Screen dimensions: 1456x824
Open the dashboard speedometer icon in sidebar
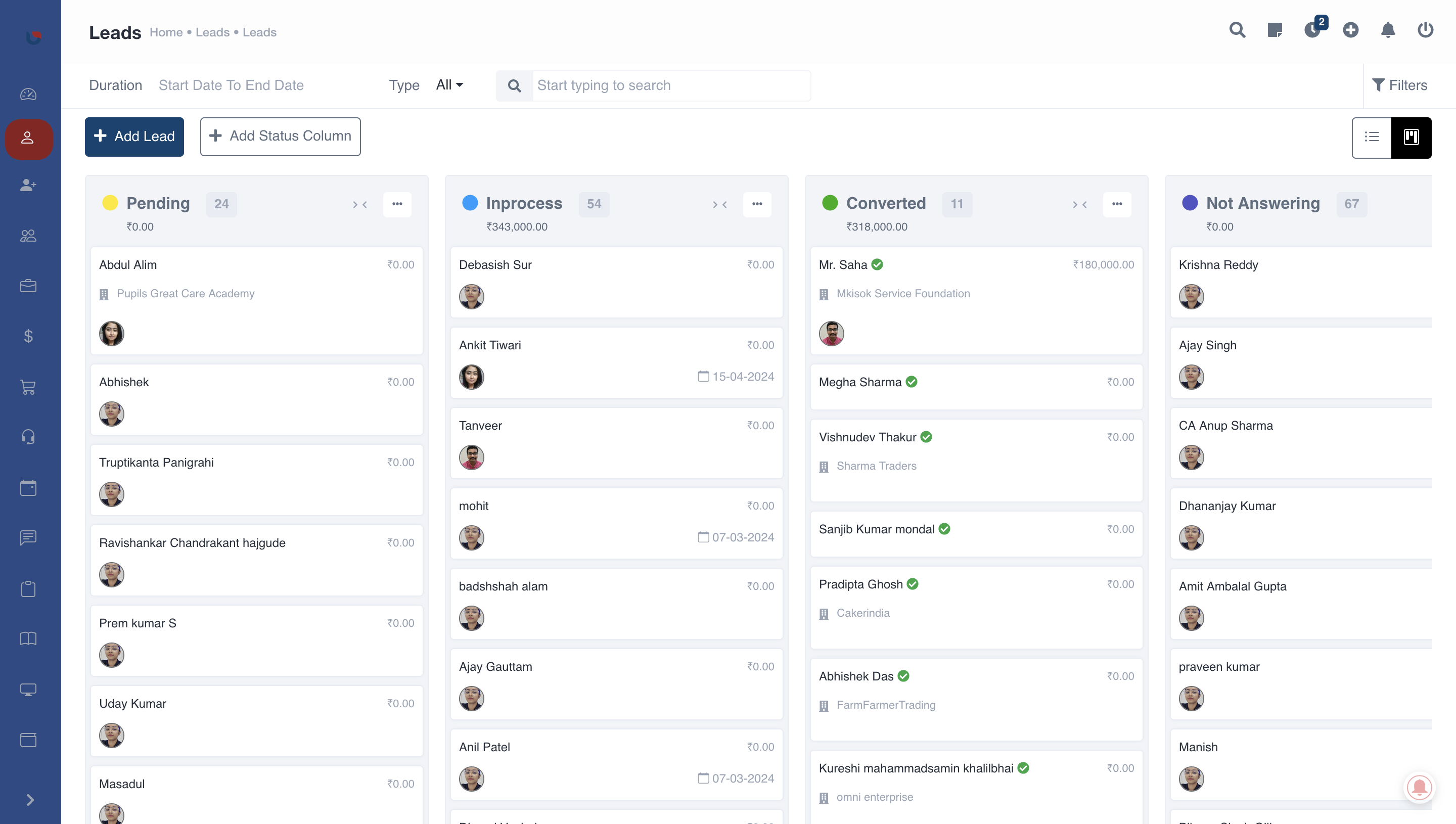click(x=28, y=95)
